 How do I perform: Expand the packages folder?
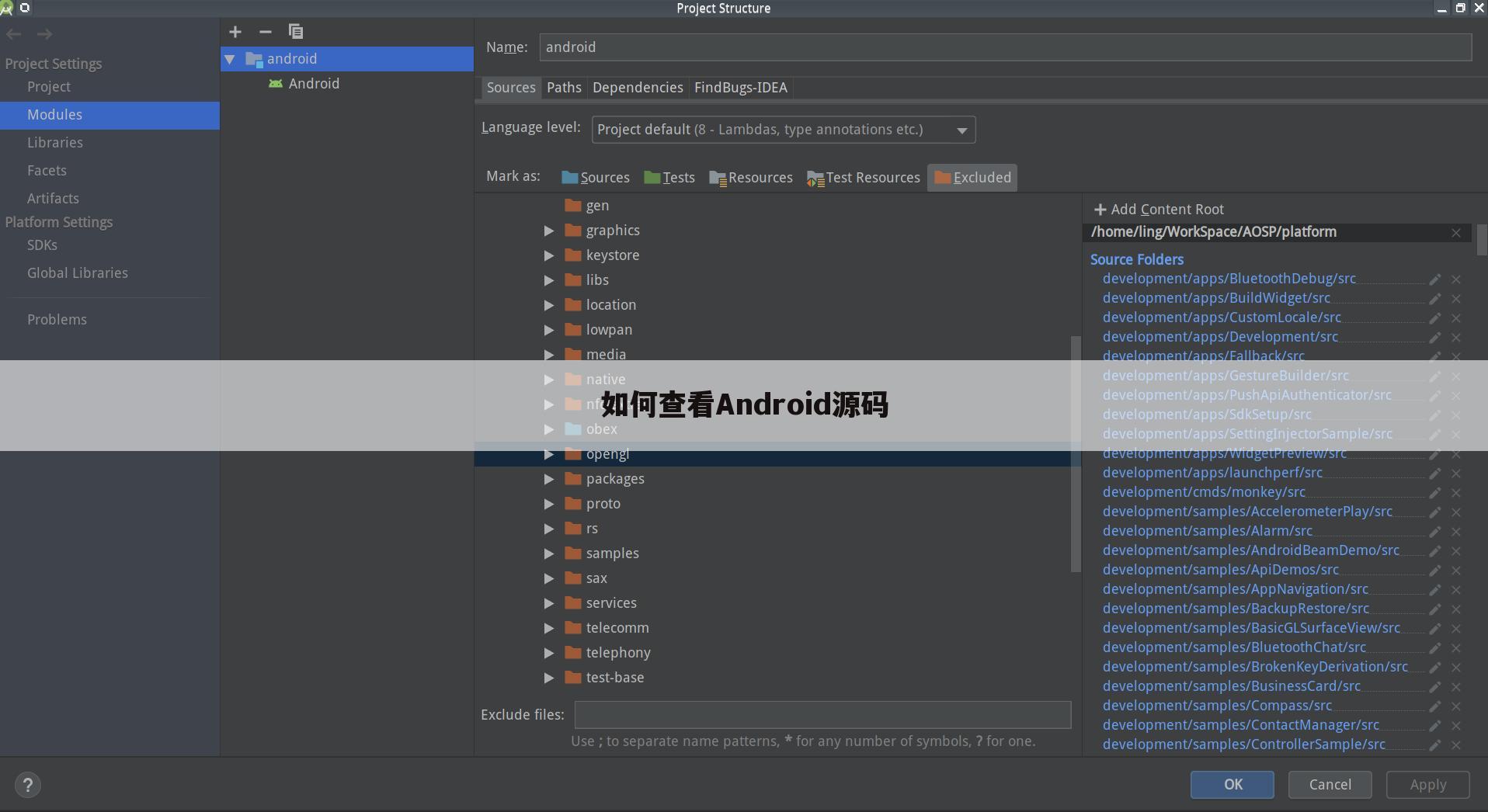pos(549,479)
